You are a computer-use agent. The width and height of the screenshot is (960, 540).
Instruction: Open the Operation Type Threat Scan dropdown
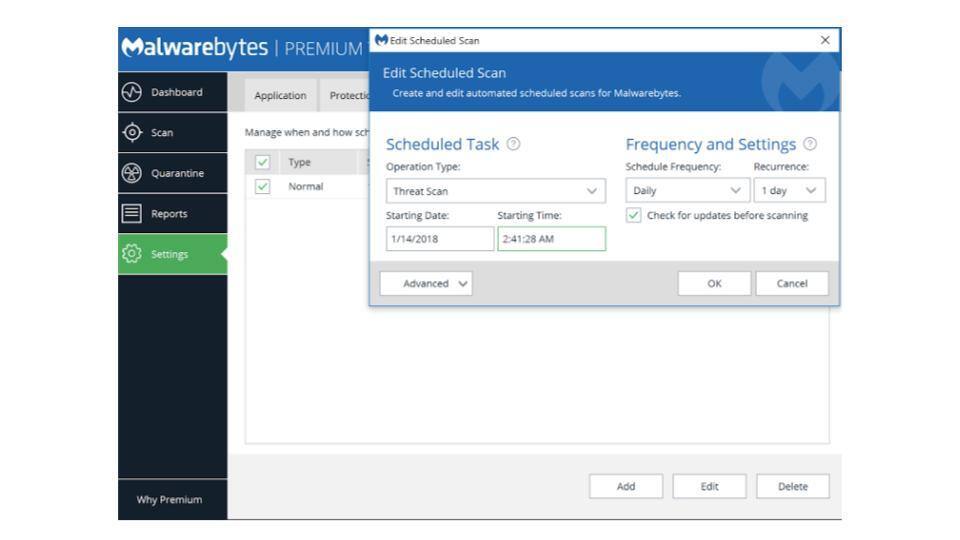pyautogui.click(x=496, y=191)
